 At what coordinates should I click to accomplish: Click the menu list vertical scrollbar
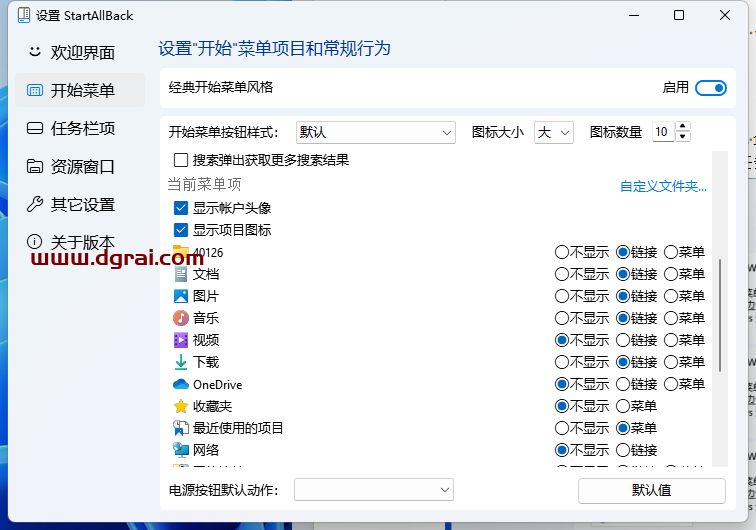pyautogui.click(x=720, y=315)
